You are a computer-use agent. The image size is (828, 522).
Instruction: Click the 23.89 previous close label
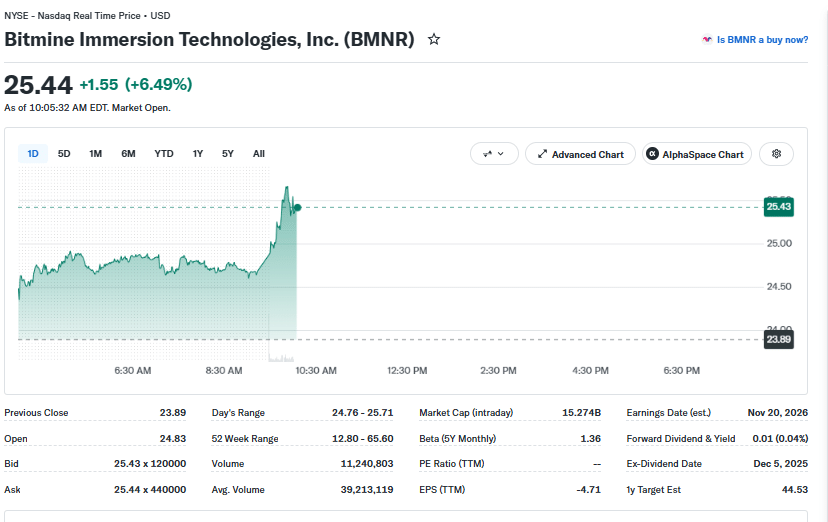click(778, 339)
